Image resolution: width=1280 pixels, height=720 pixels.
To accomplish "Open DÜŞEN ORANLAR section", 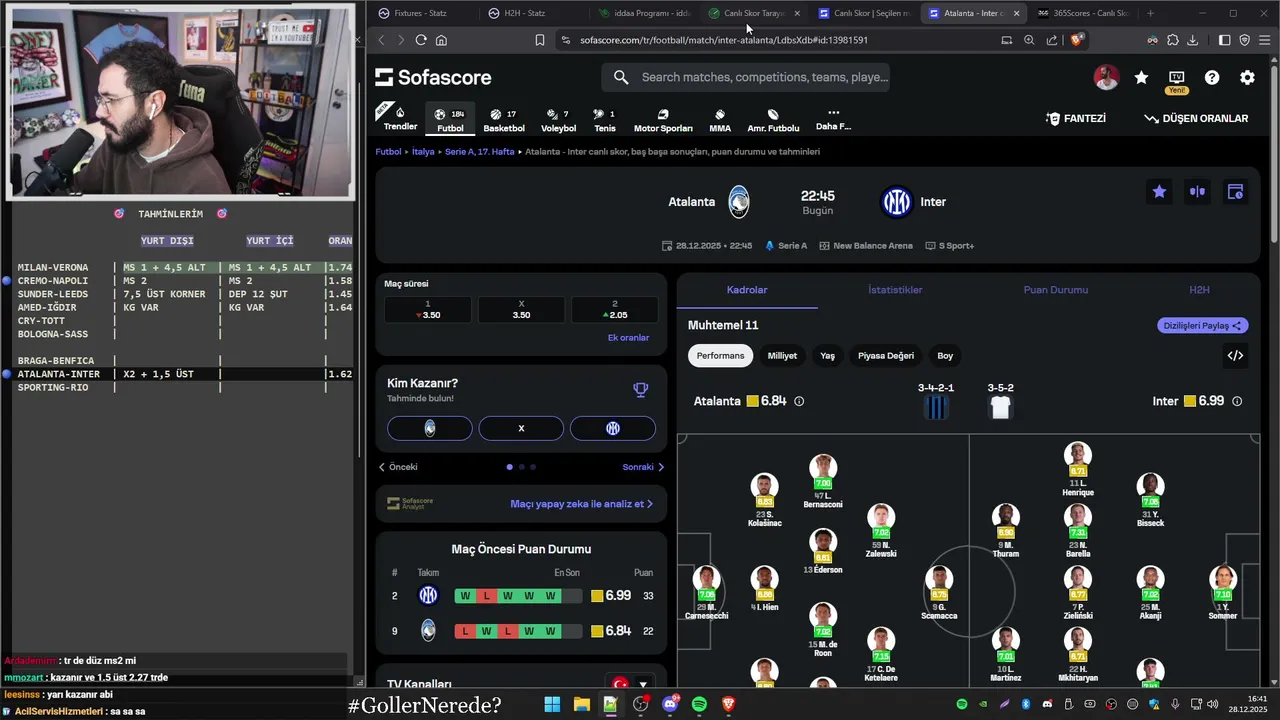I will point(1196,118).
